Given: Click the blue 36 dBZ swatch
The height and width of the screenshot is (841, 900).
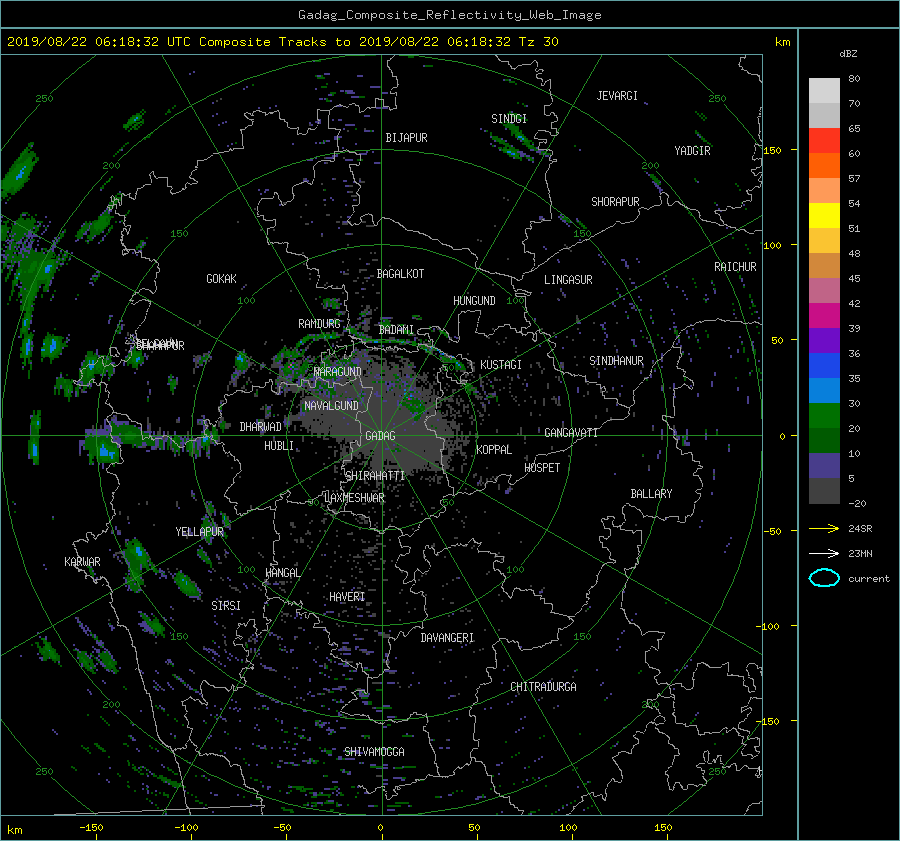Looking at the screenshot, I should (x=824, y=366).
